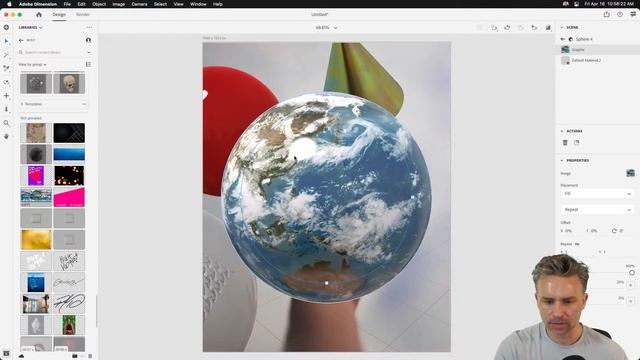
Task: Open the Object menu
Action: point(99,4)
